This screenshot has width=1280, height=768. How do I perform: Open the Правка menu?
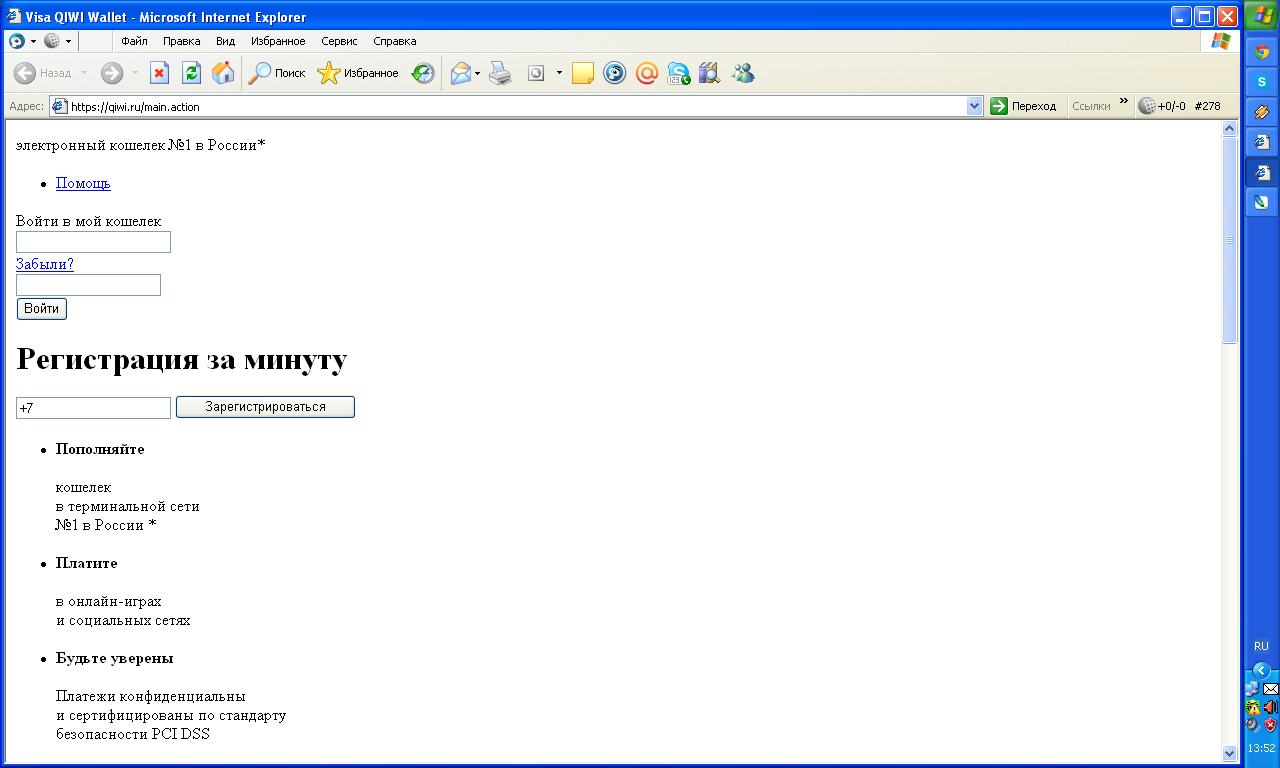tap(181, 41)
